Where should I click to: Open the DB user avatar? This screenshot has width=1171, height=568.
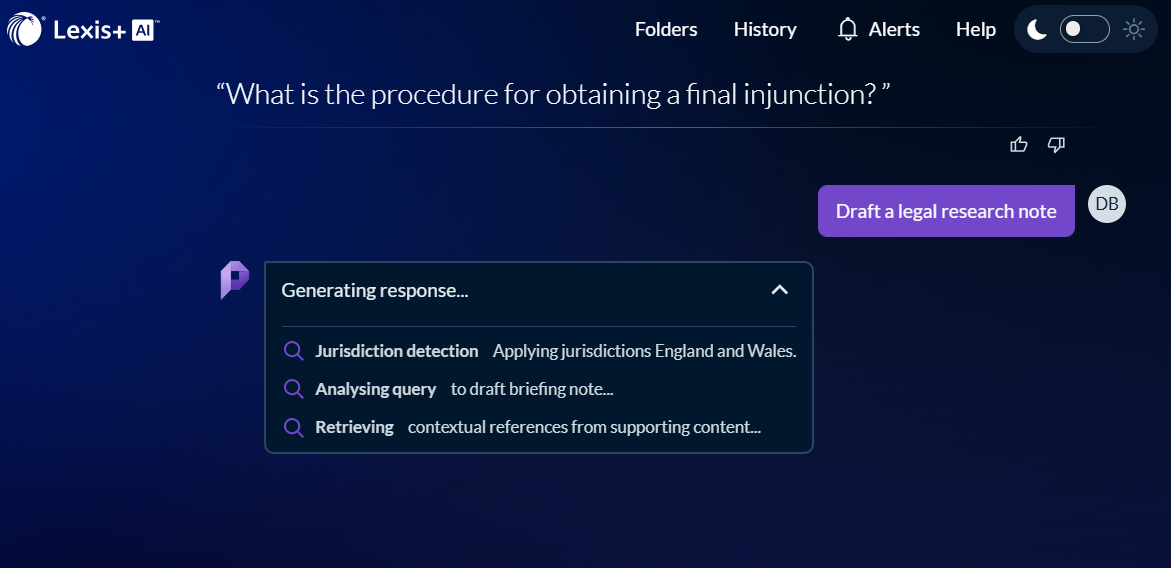[1106, 204]
